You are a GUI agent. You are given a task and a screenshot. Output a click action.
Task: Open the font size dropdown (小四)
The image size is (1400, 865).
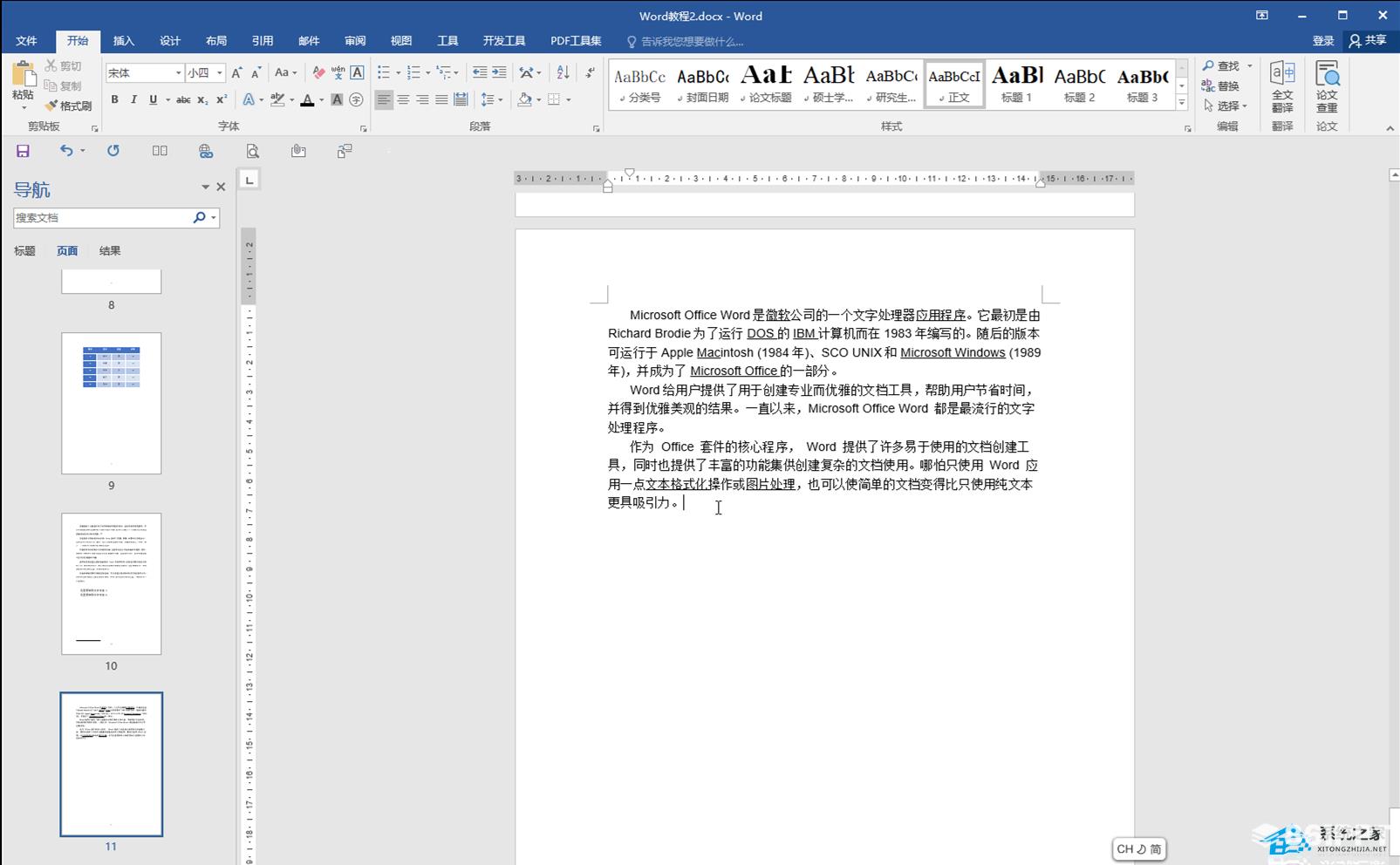coord(220,73)
